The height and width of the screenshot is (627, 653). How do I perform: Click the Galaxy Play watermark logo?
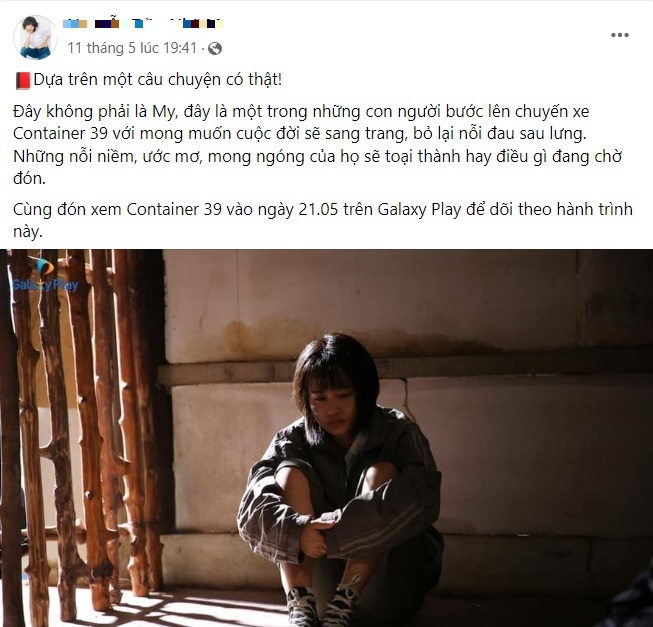point(45,275)
